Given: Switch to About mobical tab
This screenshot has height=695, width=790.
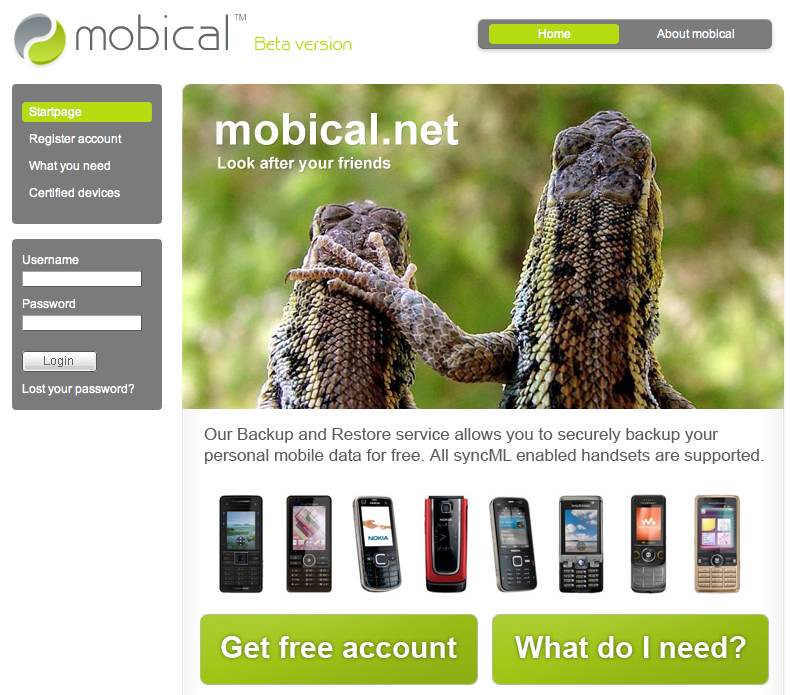Looking at the screenshot, I should (x=695, y=34).
